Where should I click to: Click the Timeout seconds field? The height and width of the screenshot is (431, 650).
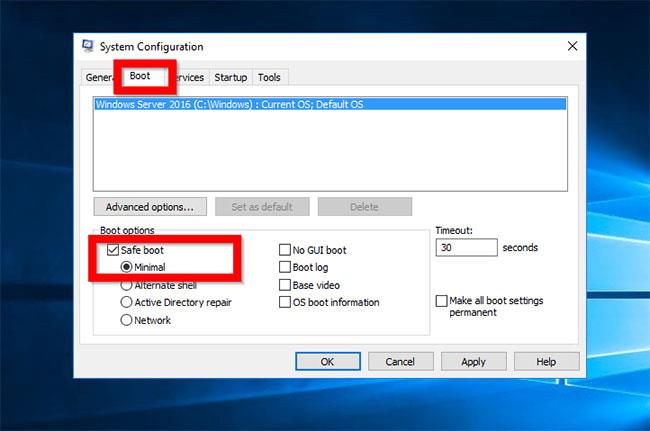pos(466,247)
